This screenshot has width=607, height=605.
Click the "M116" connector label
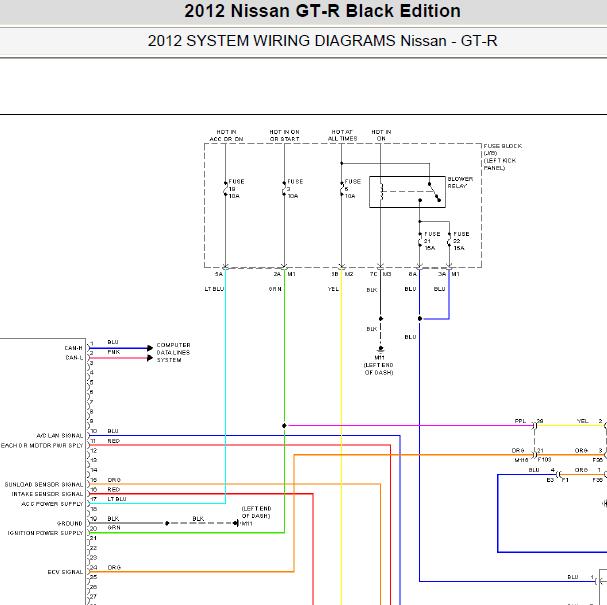click(521, 460)
